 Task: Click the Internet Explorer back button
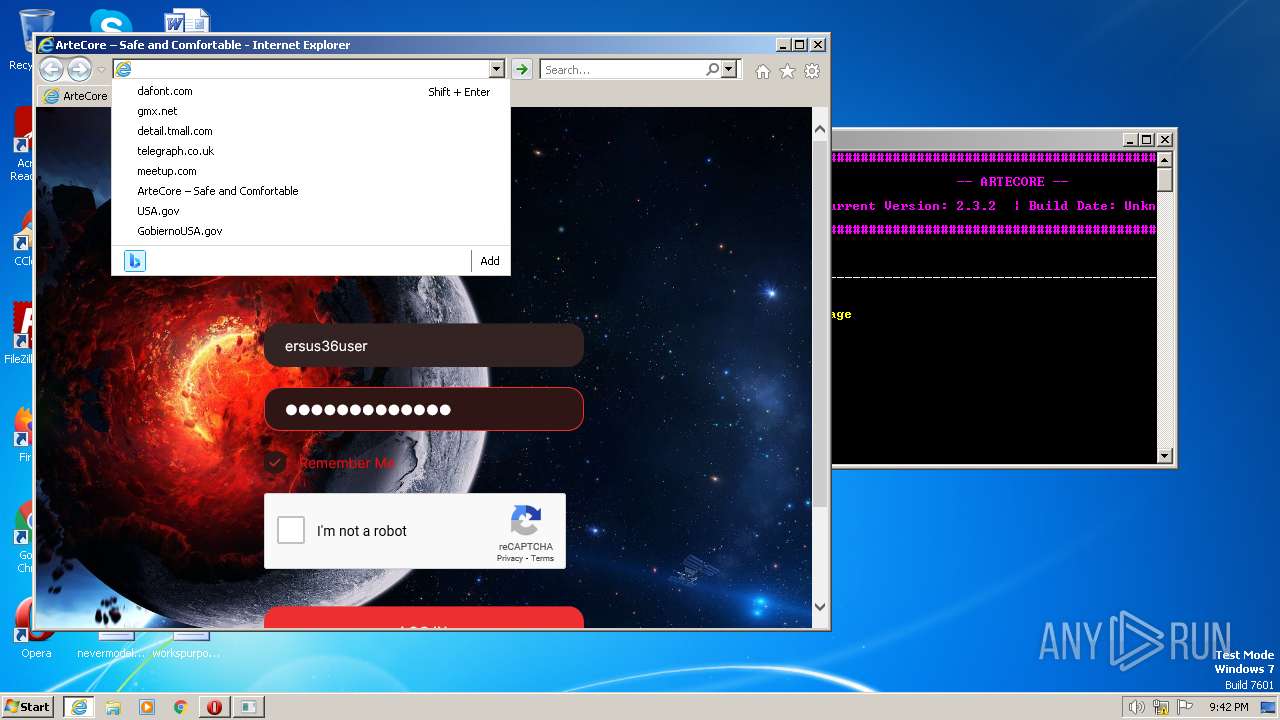coord(51,69)
